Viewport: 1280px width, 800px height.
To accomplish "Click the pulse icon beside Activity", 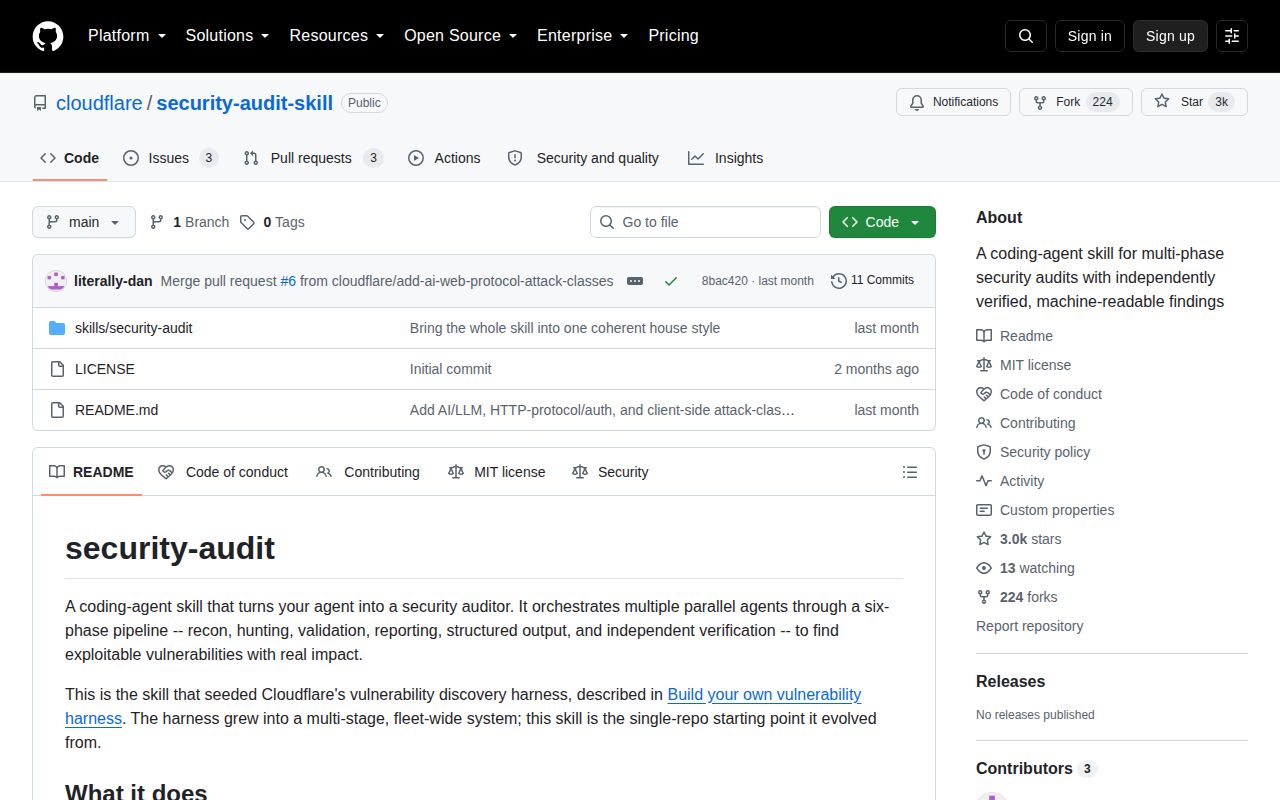I will point(984,481).
